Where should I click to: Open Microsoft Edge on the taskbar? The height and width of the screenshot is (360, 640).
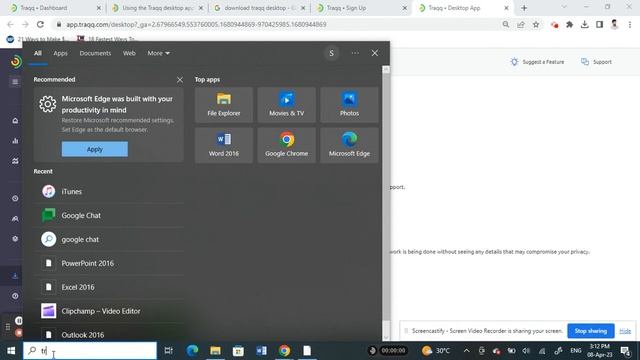pos(192,351)
